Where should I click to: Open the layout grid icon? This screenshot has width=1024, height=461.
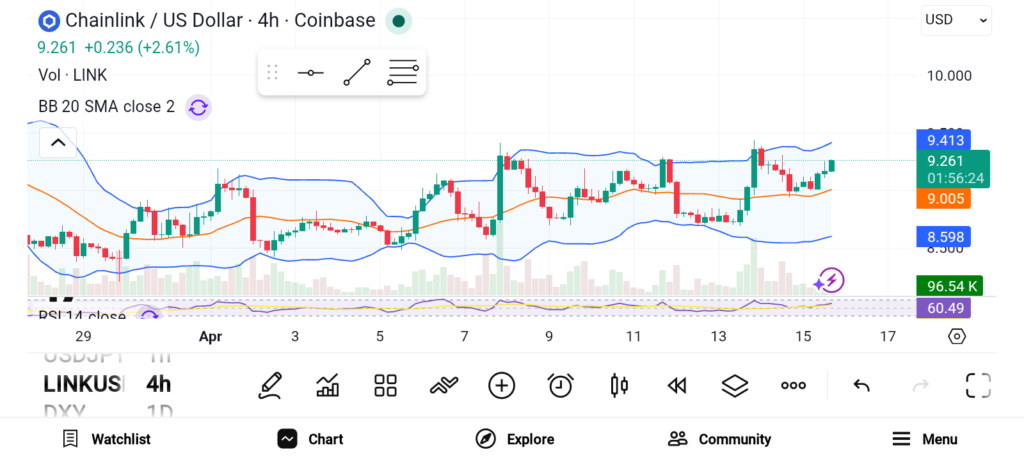[x=385, y=385]
